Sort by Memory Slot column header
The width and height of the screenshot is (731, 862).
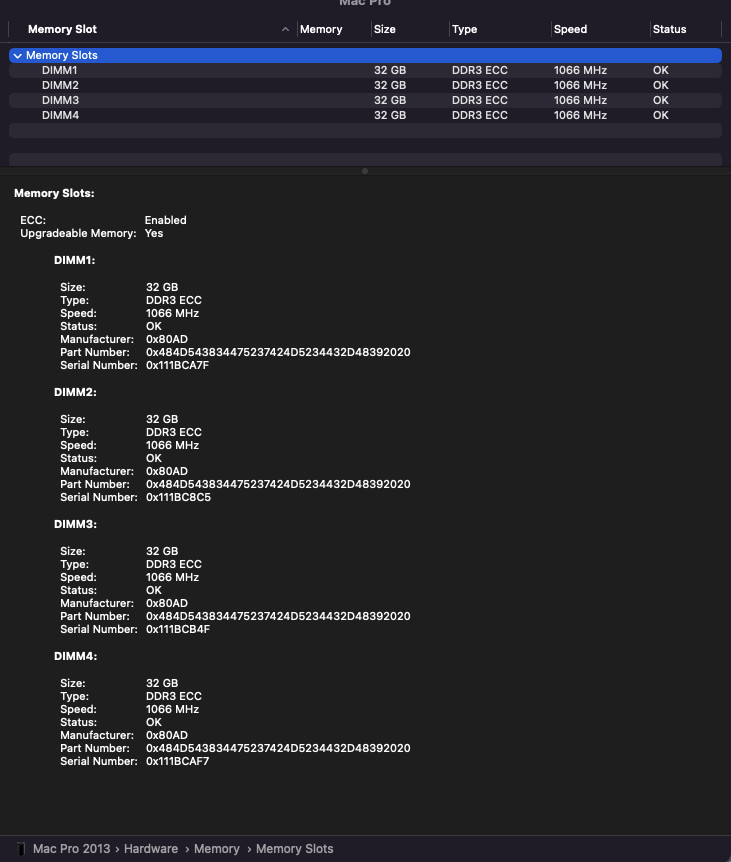(x=63, y=30)
